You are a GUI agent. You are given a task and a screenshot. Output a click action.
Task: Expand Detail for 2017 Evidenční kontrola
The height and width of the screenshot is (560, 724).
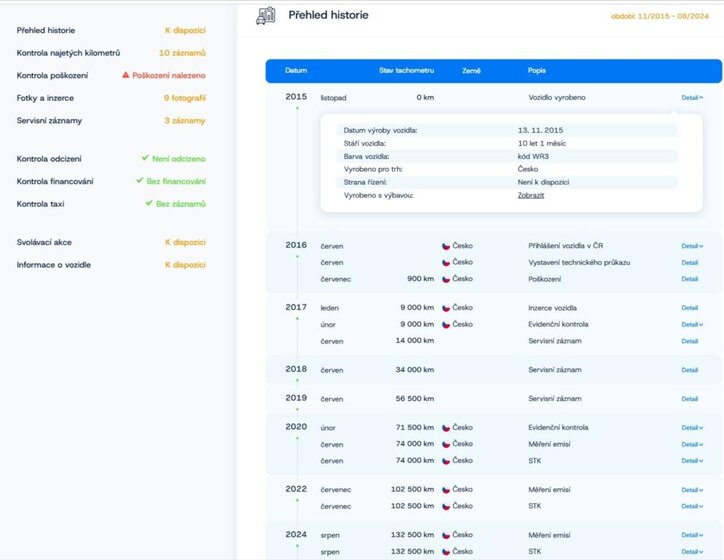point(692,324)
